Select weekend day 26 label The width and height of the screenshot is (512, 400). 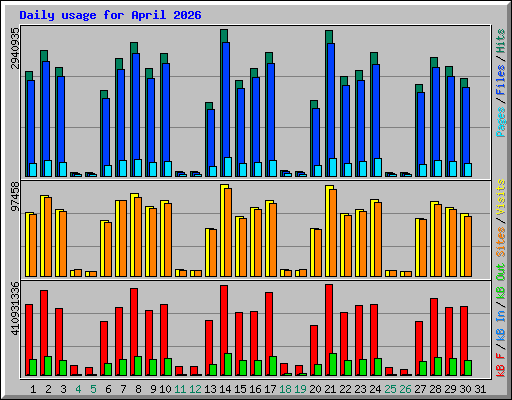(x=405, y=389)
